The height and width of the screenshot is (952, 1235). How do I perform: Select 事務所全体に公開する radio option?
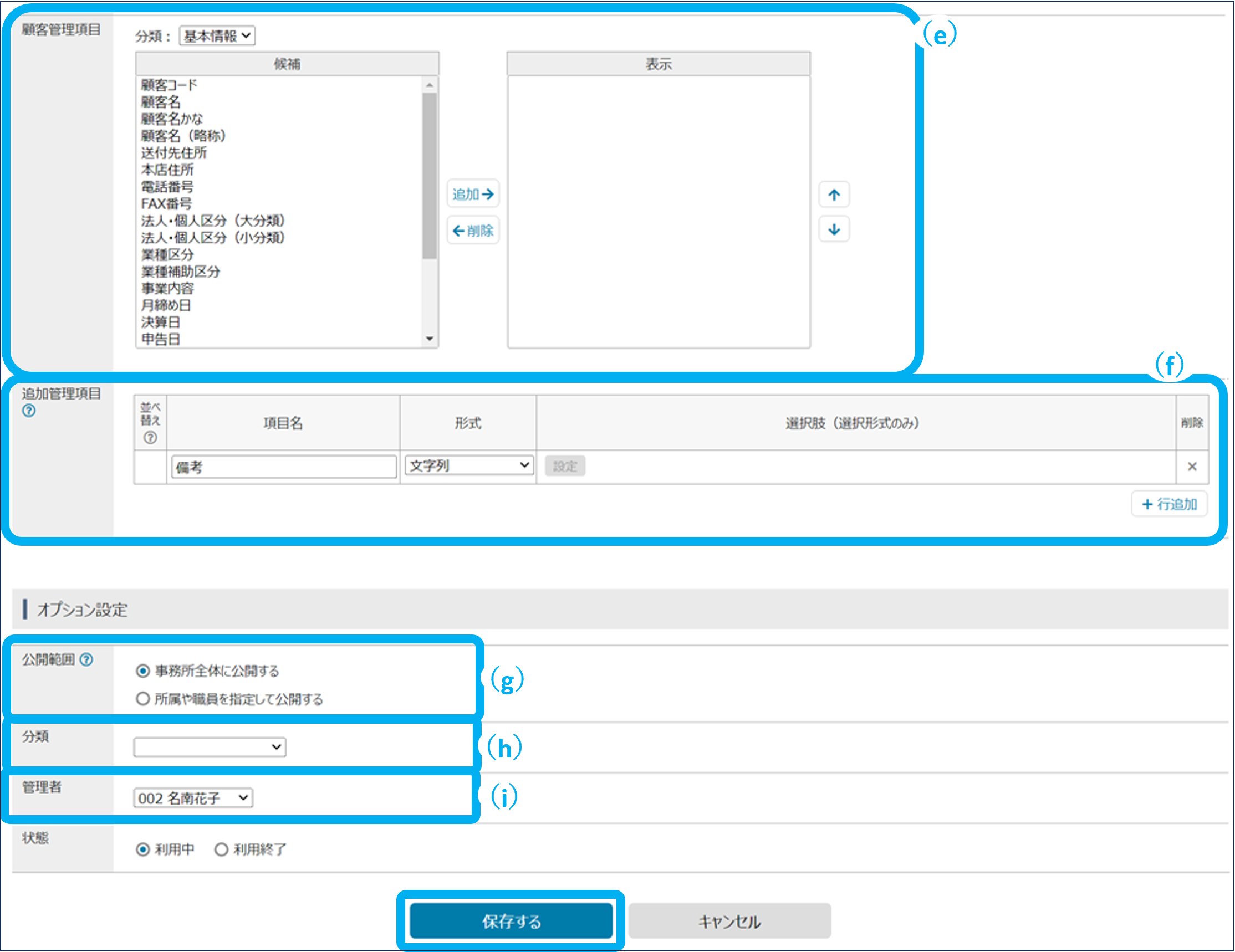point(143,671)
